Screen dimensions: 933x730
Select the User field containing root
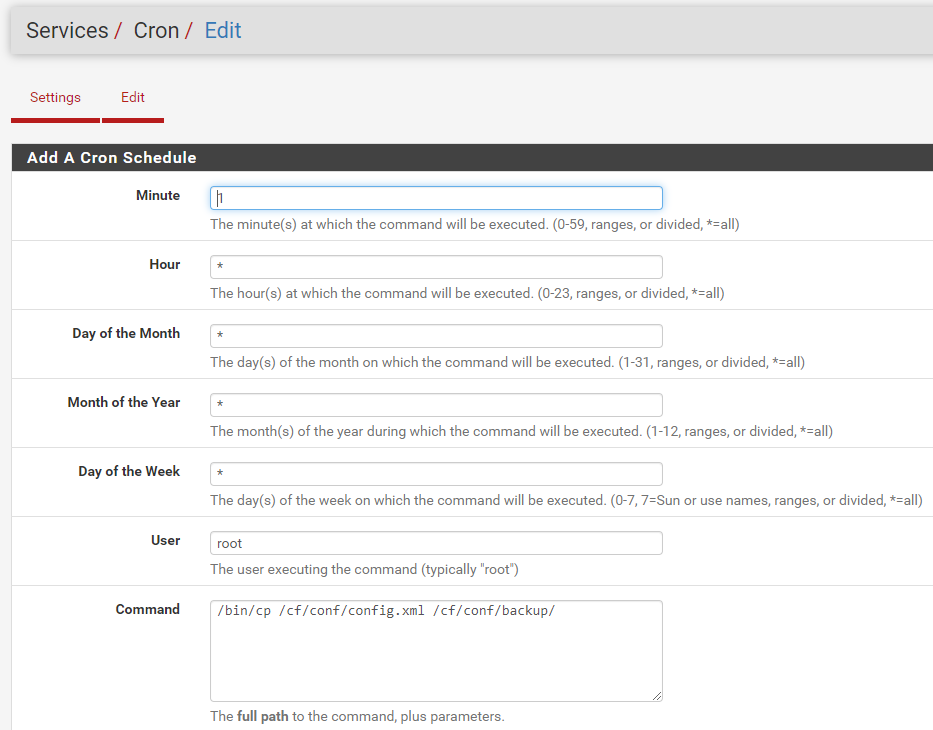coord(436,543)
